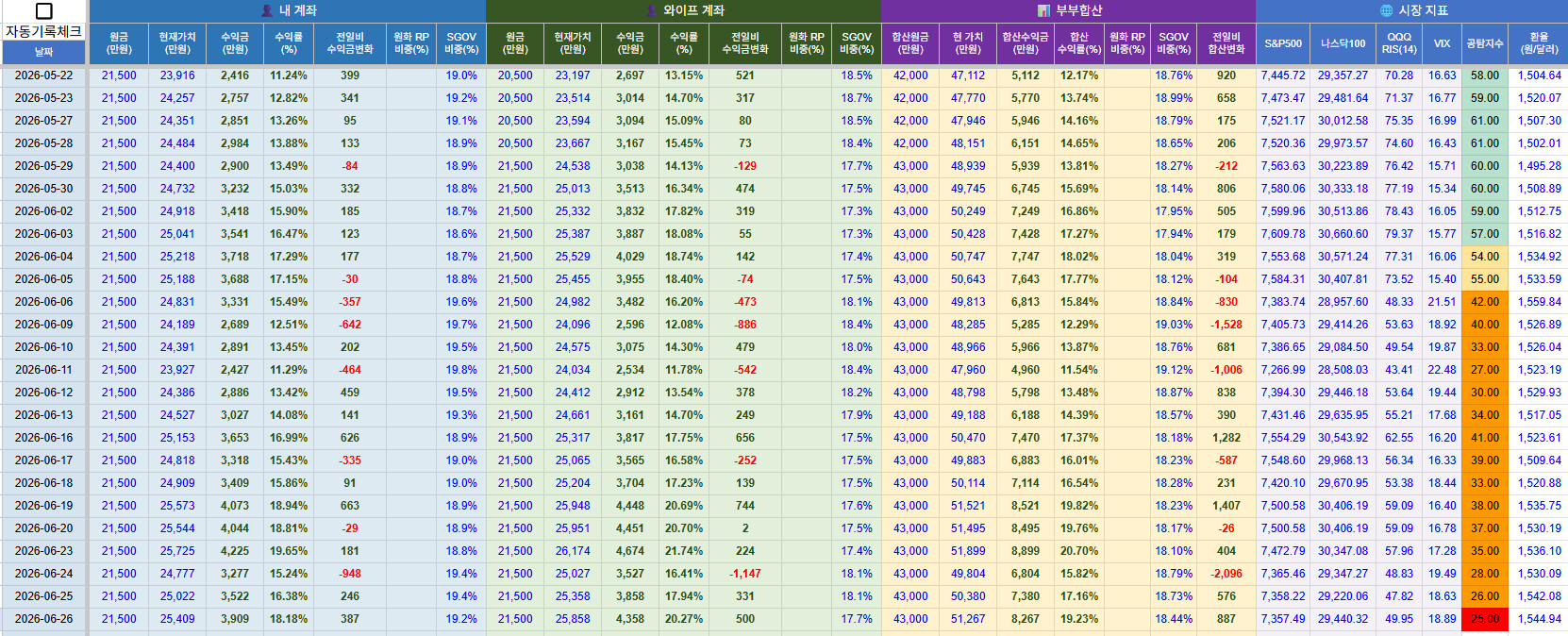Click the green 61.00 cell for 2026-05-27
This screenshot has width=1568, height=636.
pos(1484,121)
